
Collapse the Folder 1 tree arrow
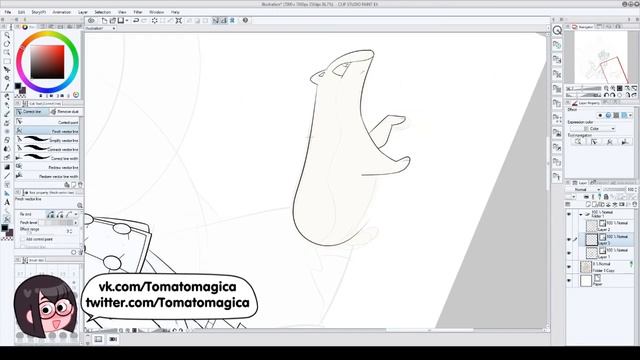click(581, 214)
